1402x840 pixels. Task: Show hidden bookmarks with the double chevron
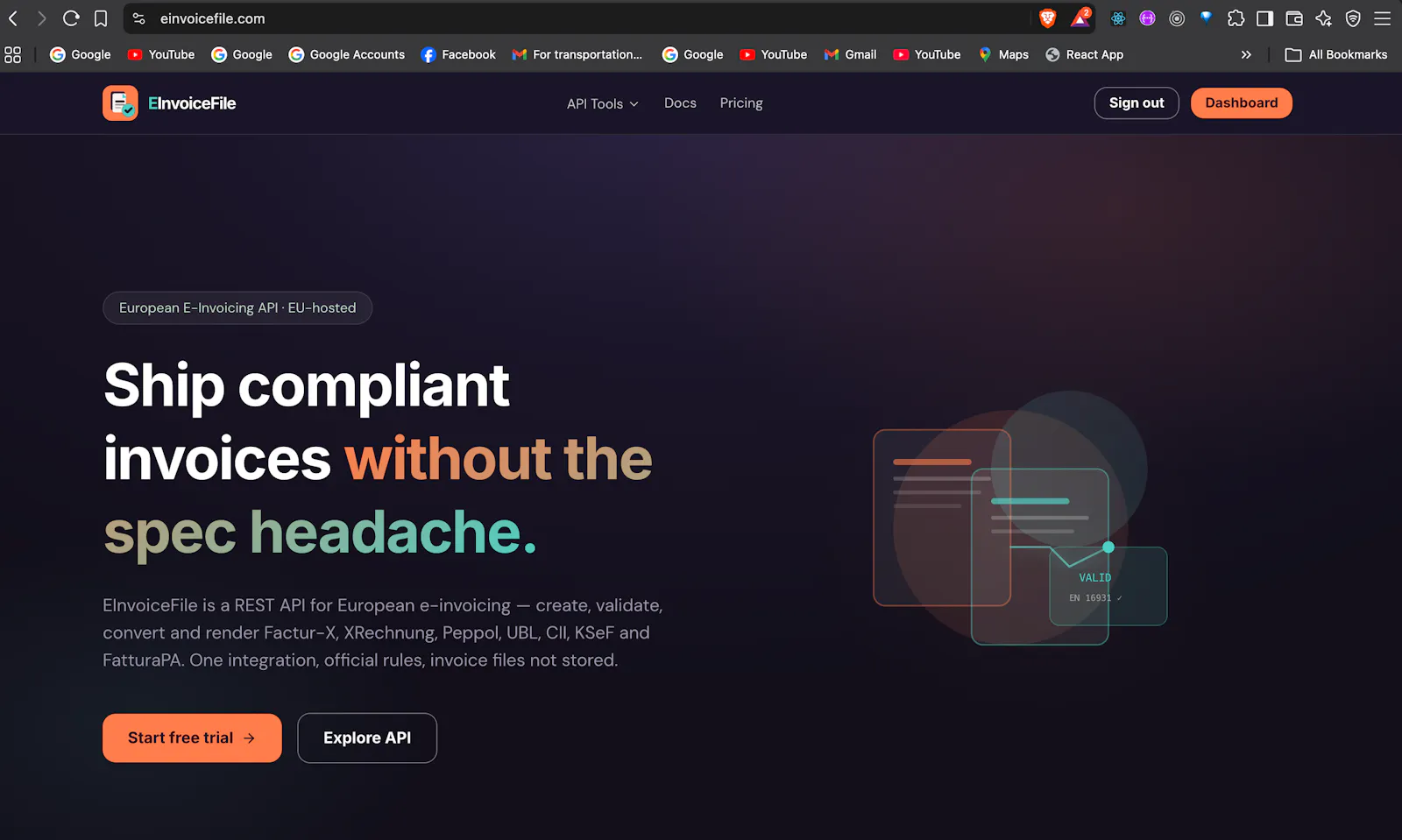(1246, 54)
